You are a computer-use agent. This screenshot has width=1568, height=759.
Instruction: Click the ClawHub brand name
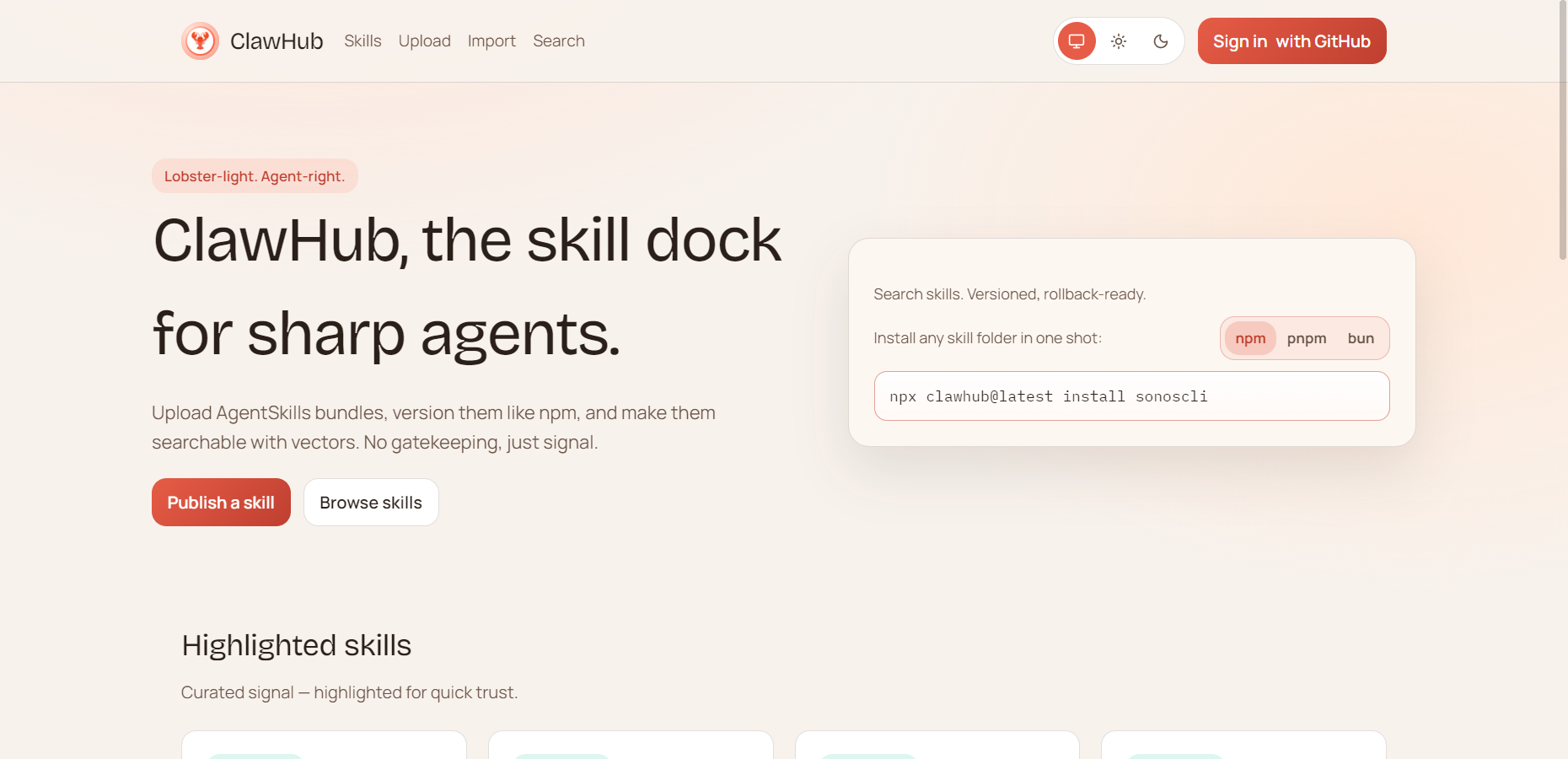pyautogui.click(x=277, y=41)
